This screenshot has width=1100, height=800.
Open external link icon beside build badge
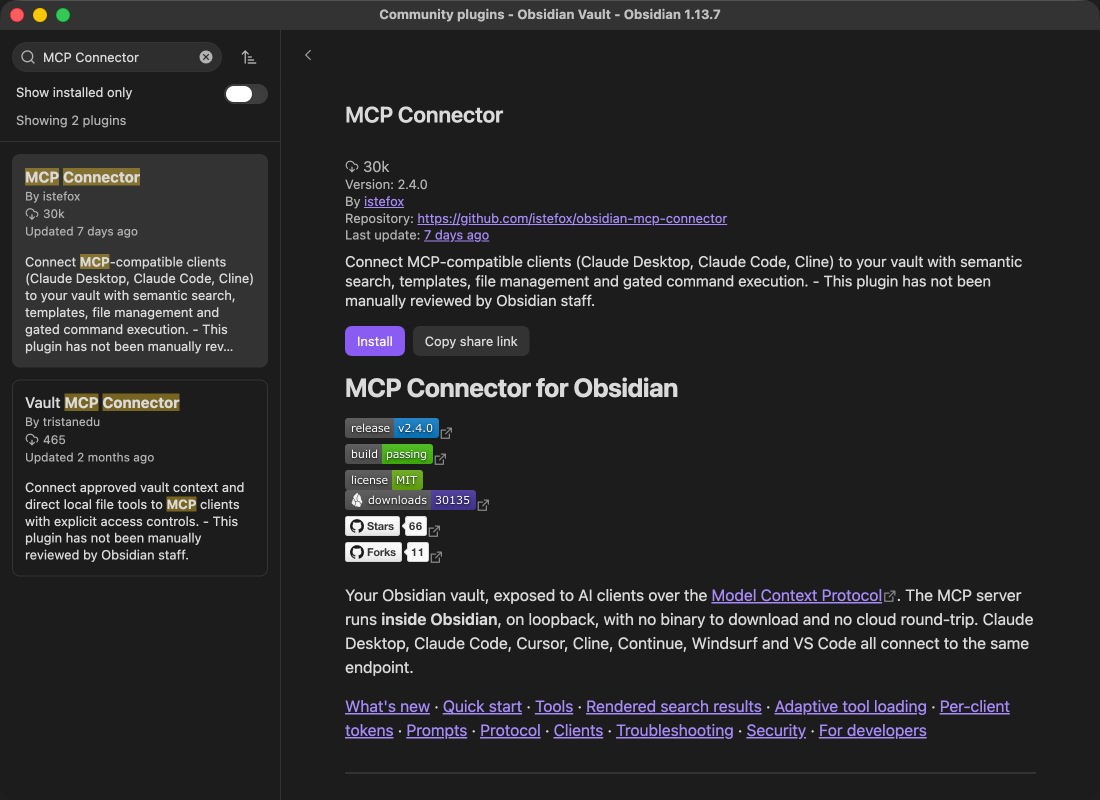[x=441, y=459]
